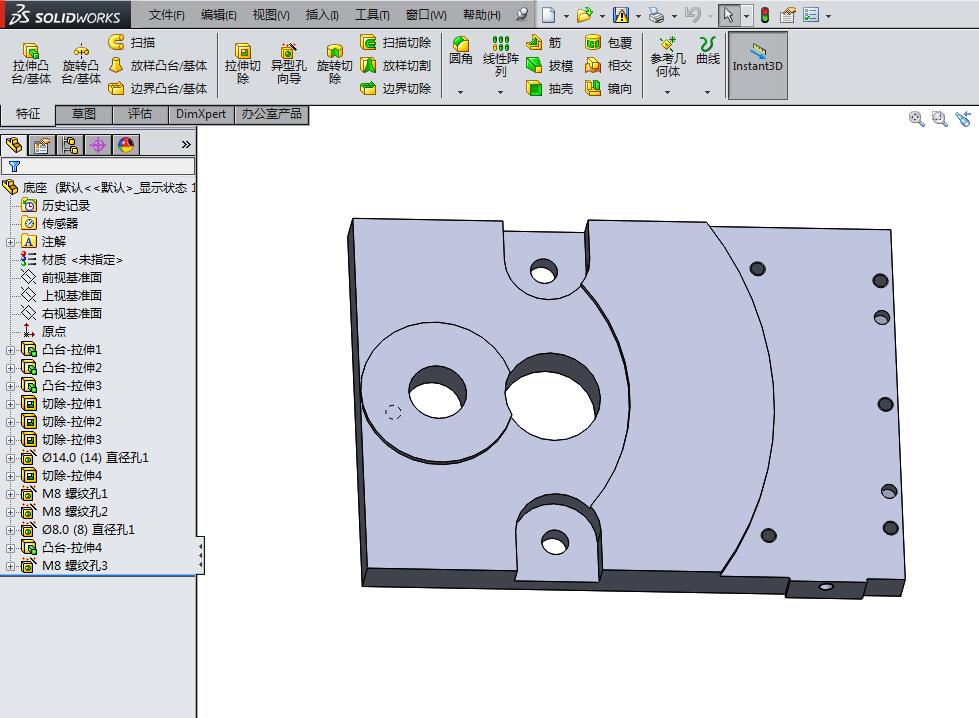Select the 放样凸台/基体 loft tool

pyautogui.click(x=157, y=66)
